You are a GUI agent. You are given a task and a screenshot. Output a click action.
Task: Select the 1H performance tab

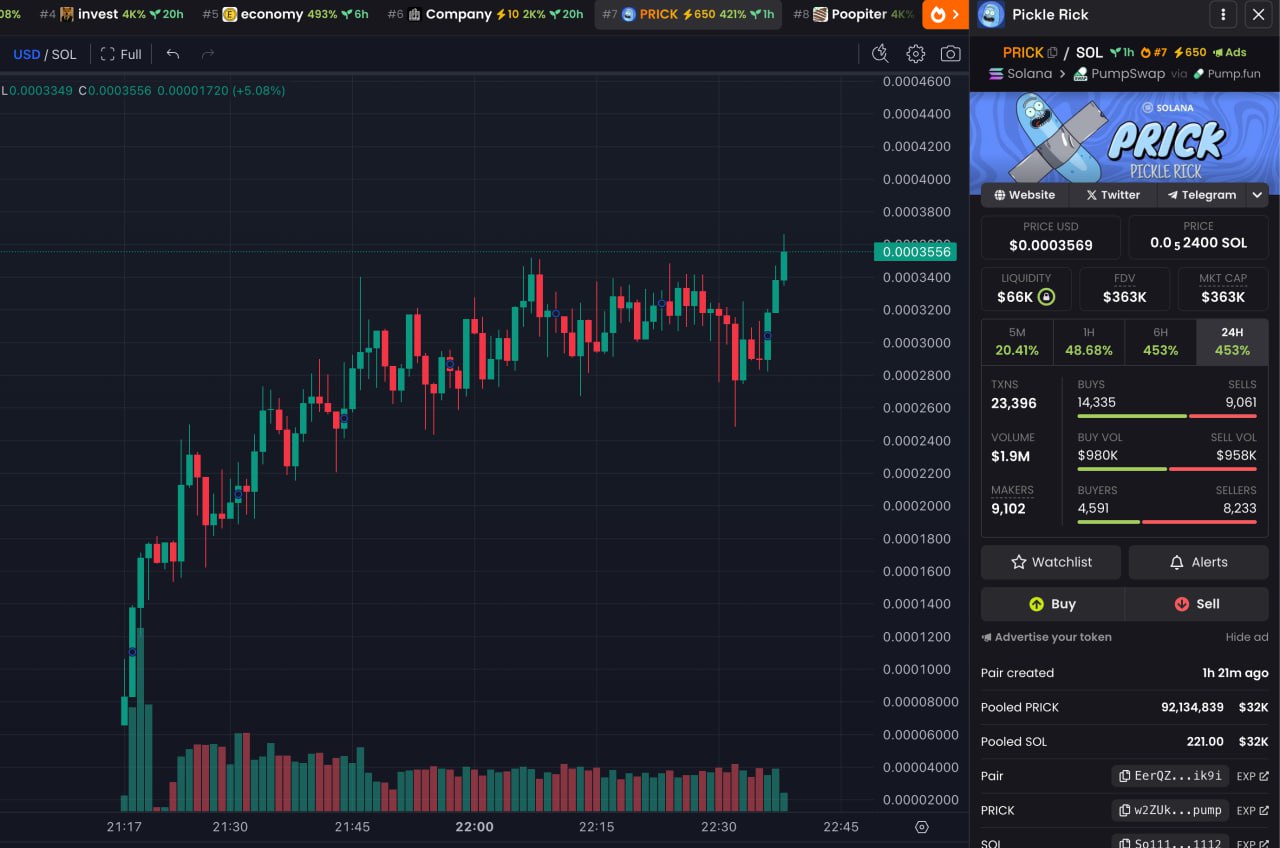click(x=1089, y=342)
